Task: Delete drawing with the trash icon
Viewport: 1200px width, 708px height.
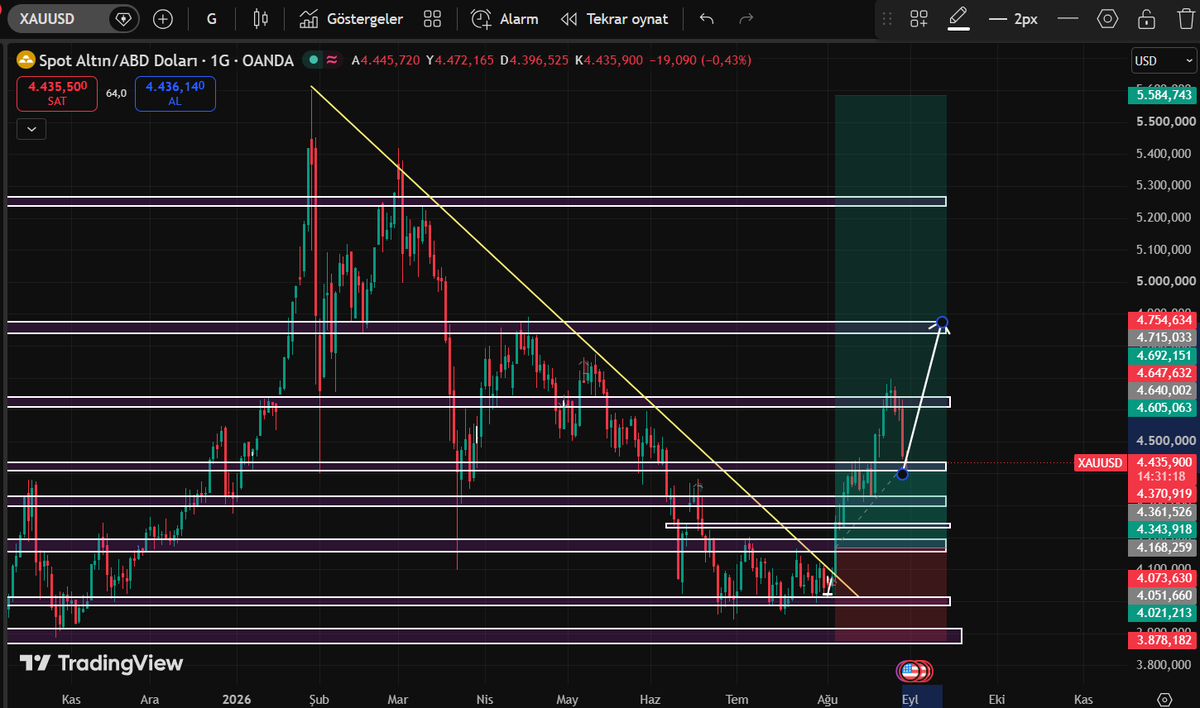Action: [x=1186, y=19]
